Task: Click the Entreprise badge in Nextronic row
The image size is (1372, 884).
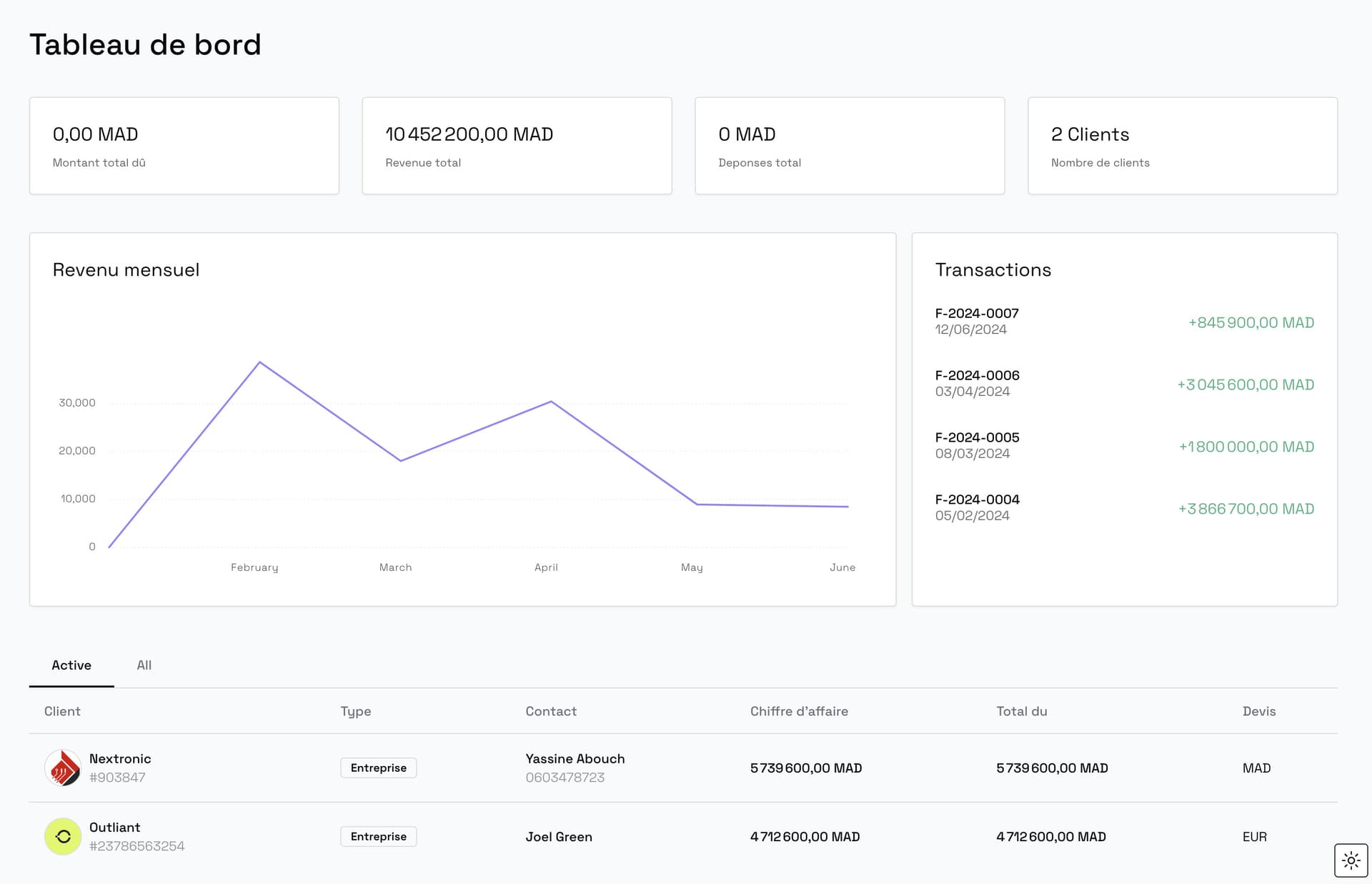Action: (379, 768)
